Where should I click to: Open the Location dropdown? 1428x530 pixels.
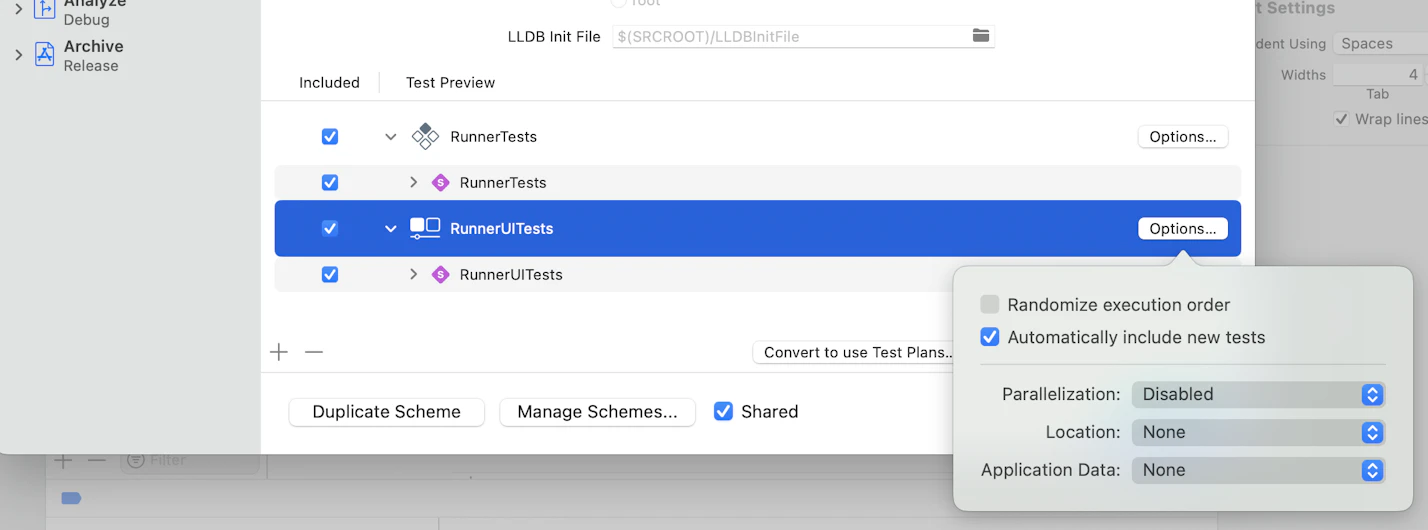(x=1258, y=433)
